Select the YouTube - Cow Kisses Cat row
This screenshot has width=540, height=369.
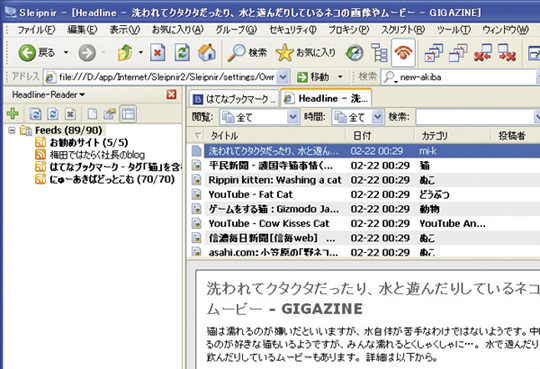365,223
